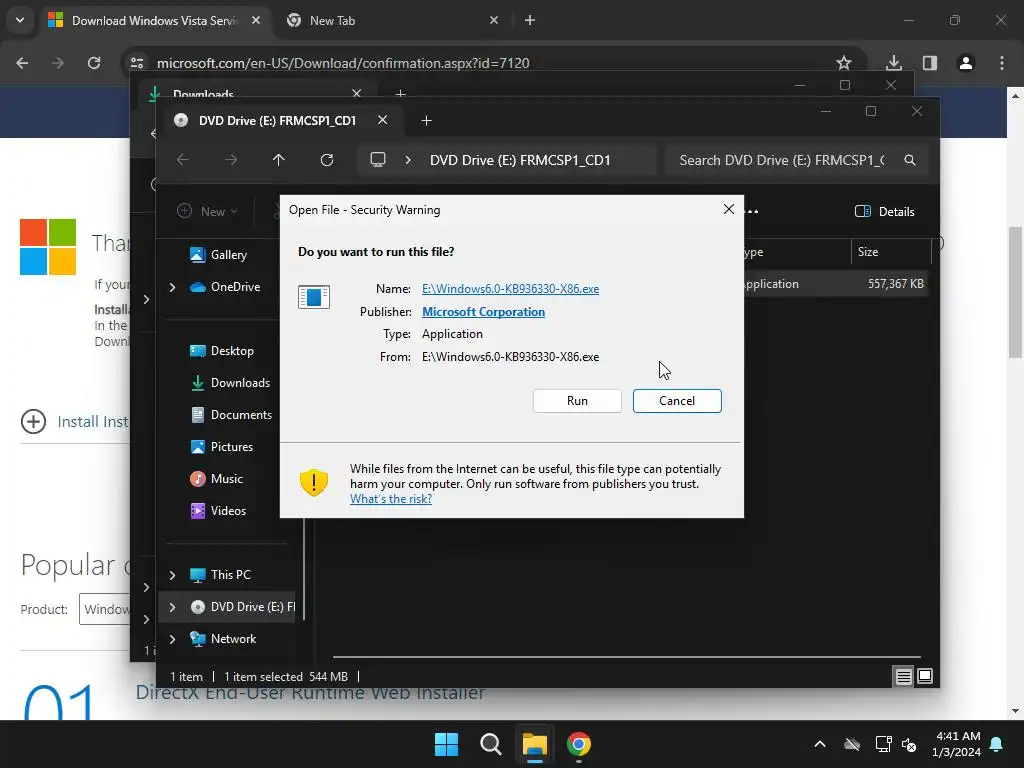Open the Windows Start menu

(x=446, y=744)
